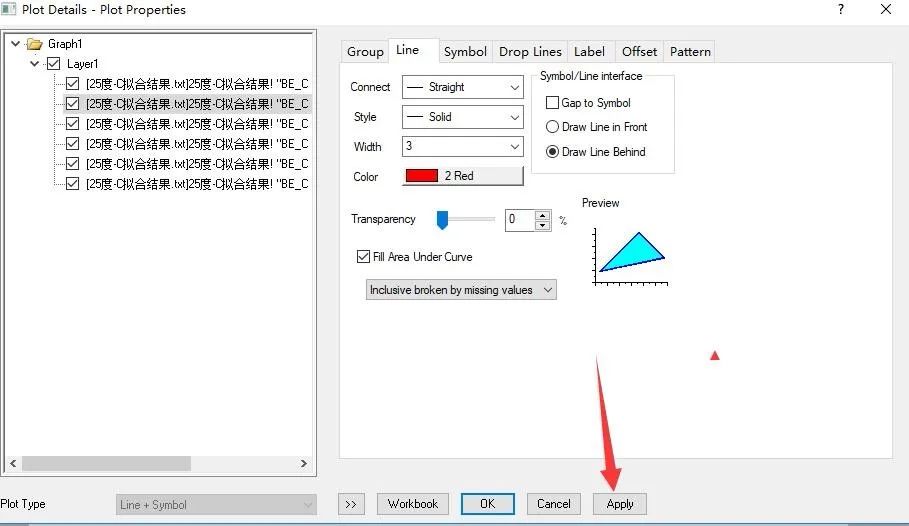Open the line Width dropdown
Screen dimensions: 909x526
coord(463,146)
